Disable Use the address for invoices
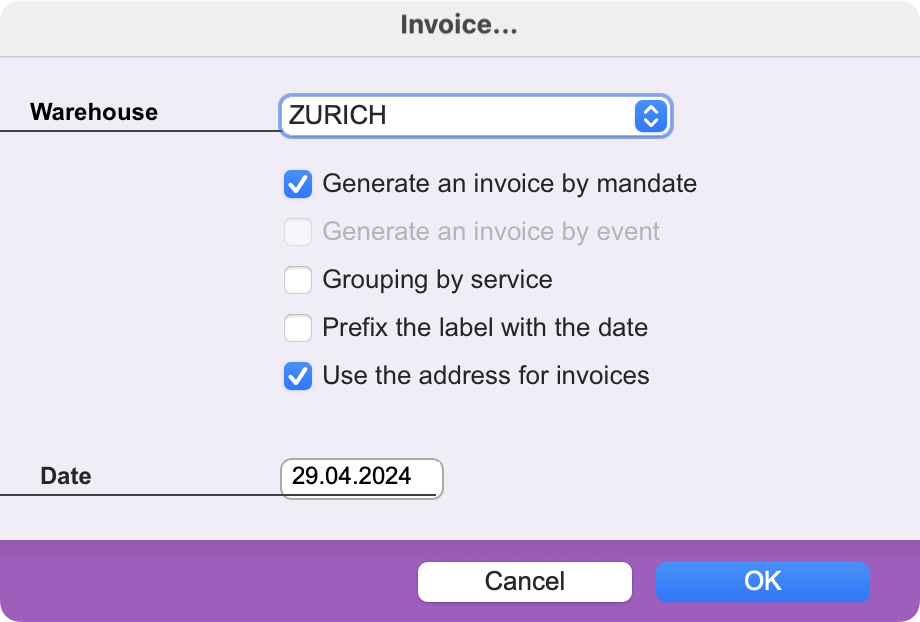The height and width of the screenshot is (622, 920). coord(298,376)
